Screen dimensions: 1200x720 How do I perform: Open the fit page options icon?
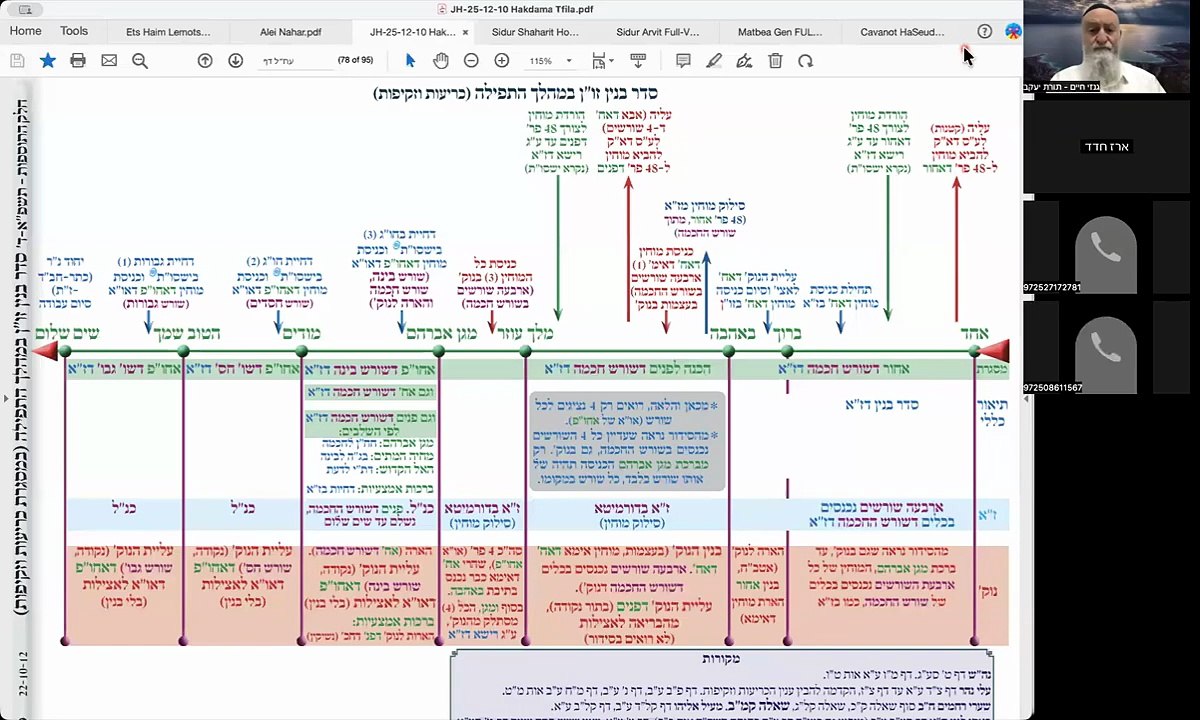[x=601, y=61]
